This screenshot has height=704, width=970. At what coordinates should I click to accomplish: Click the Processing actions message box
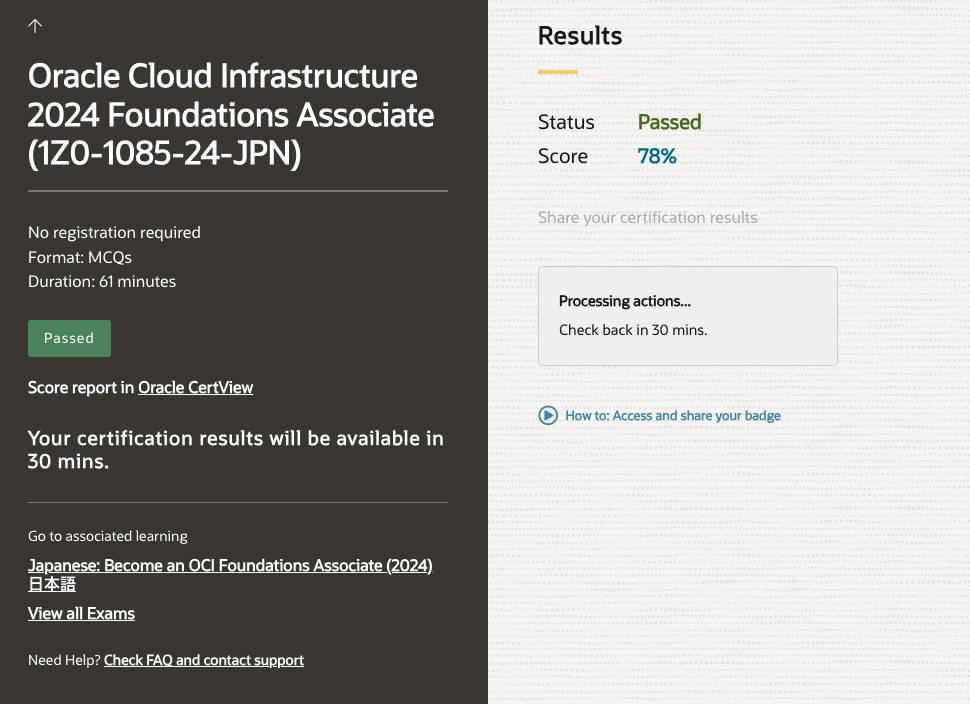687,315
